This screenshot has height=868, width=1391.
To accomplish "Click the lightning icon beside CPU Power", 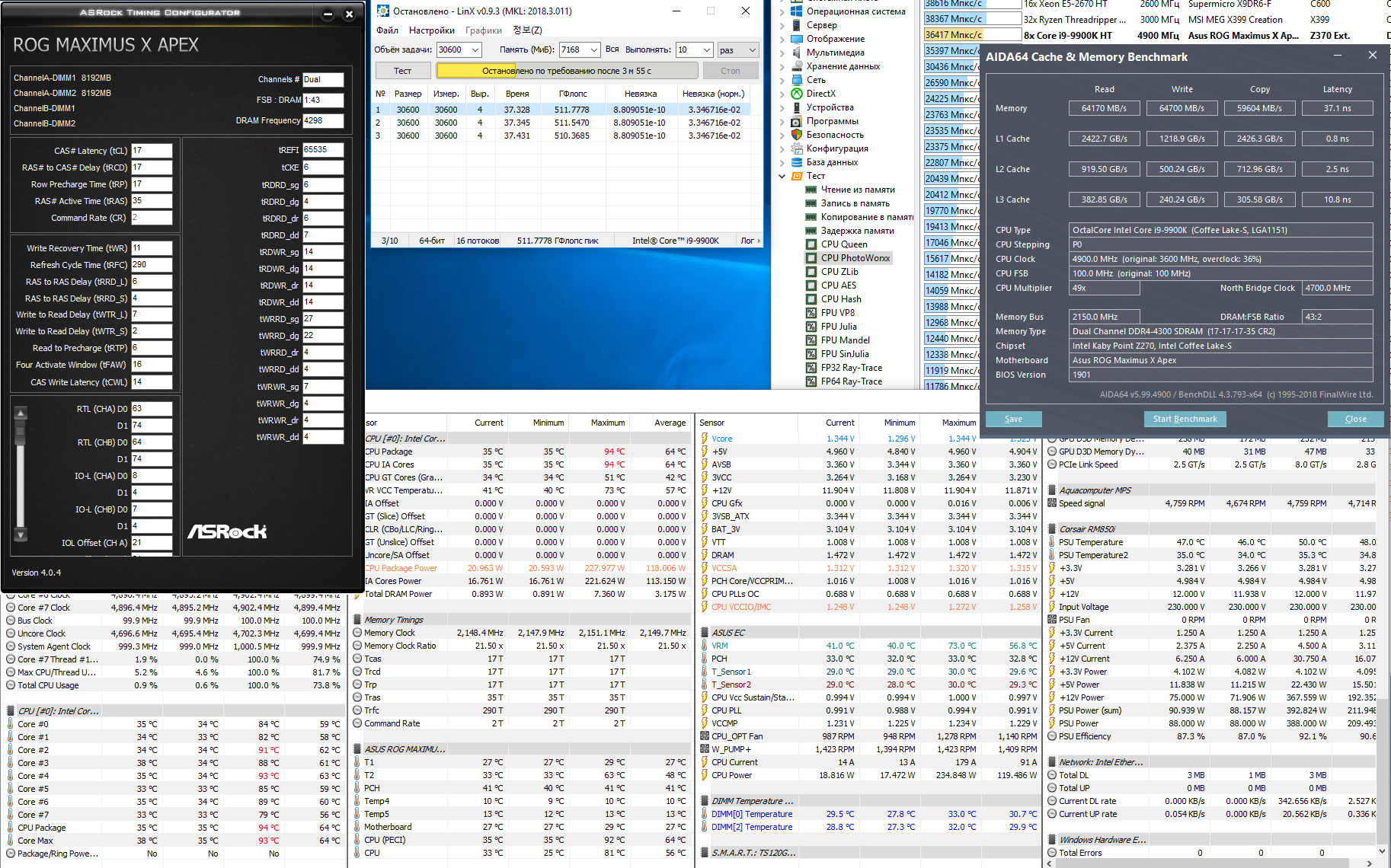I will coord(705,775).
